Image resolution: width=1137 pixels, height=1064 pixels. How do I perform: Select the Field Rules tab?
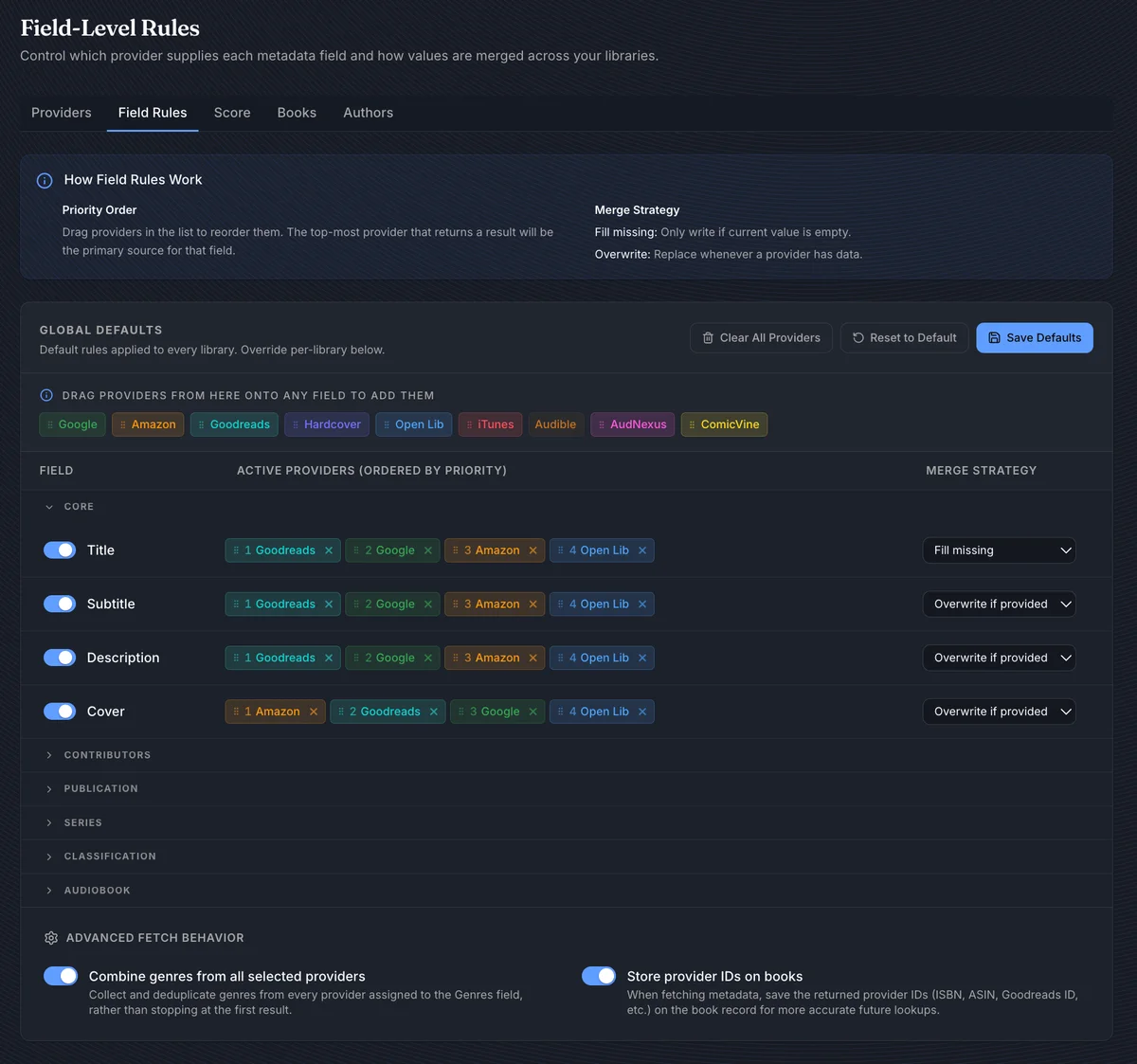(153, 113)
